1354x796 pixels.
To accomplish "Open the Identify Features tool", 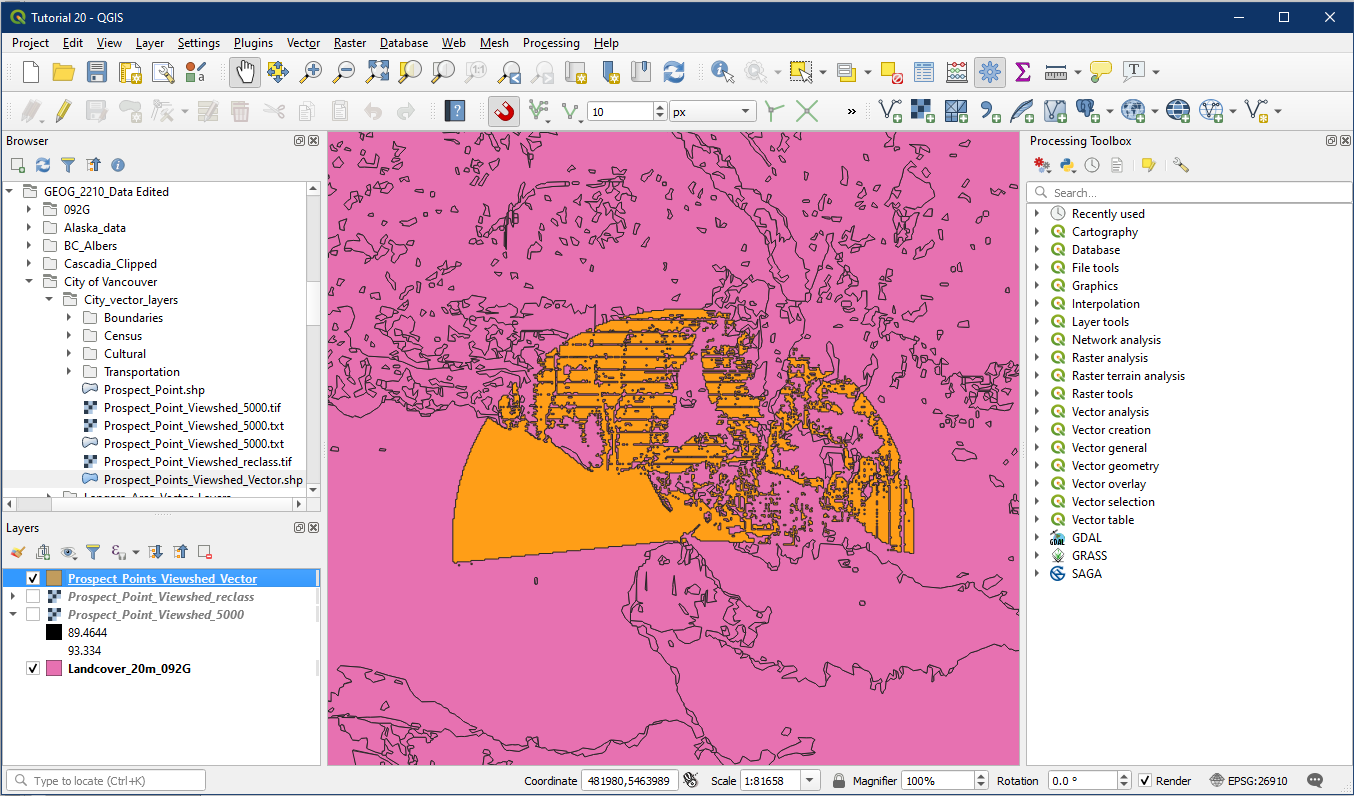I will pyautogui.click(x=722, y=72).
